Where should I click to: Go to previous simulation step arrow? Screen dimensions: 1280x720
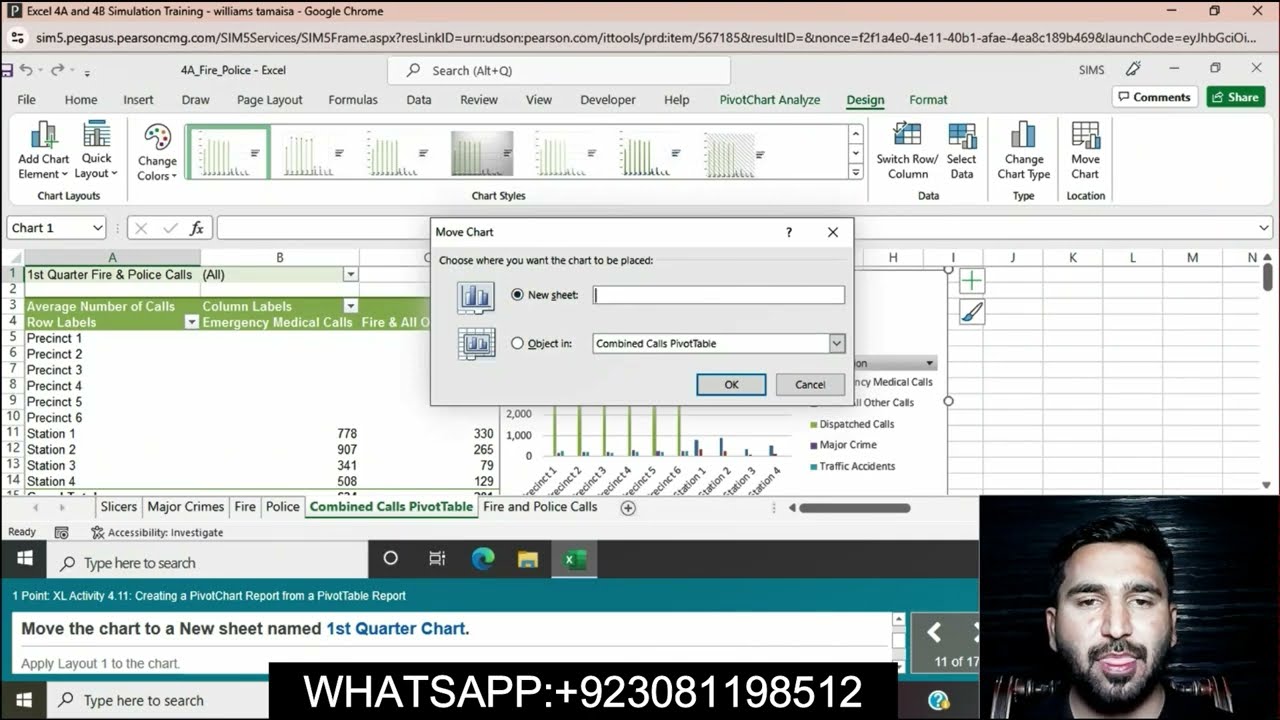tap(934, 632)
